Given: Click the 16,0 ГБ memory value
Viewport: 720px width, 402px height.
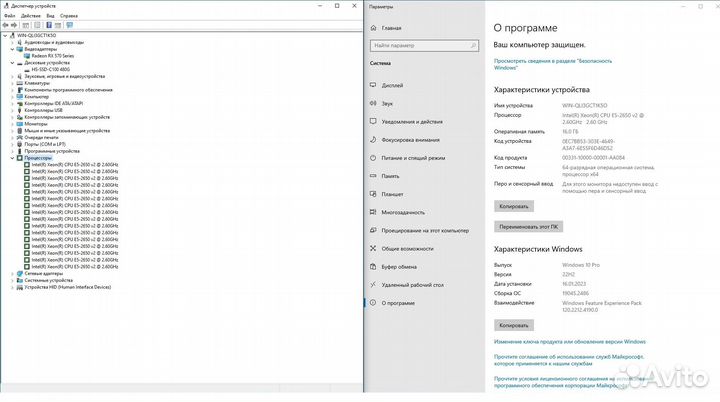Looking at the screenshot, I should coord(570,131).
